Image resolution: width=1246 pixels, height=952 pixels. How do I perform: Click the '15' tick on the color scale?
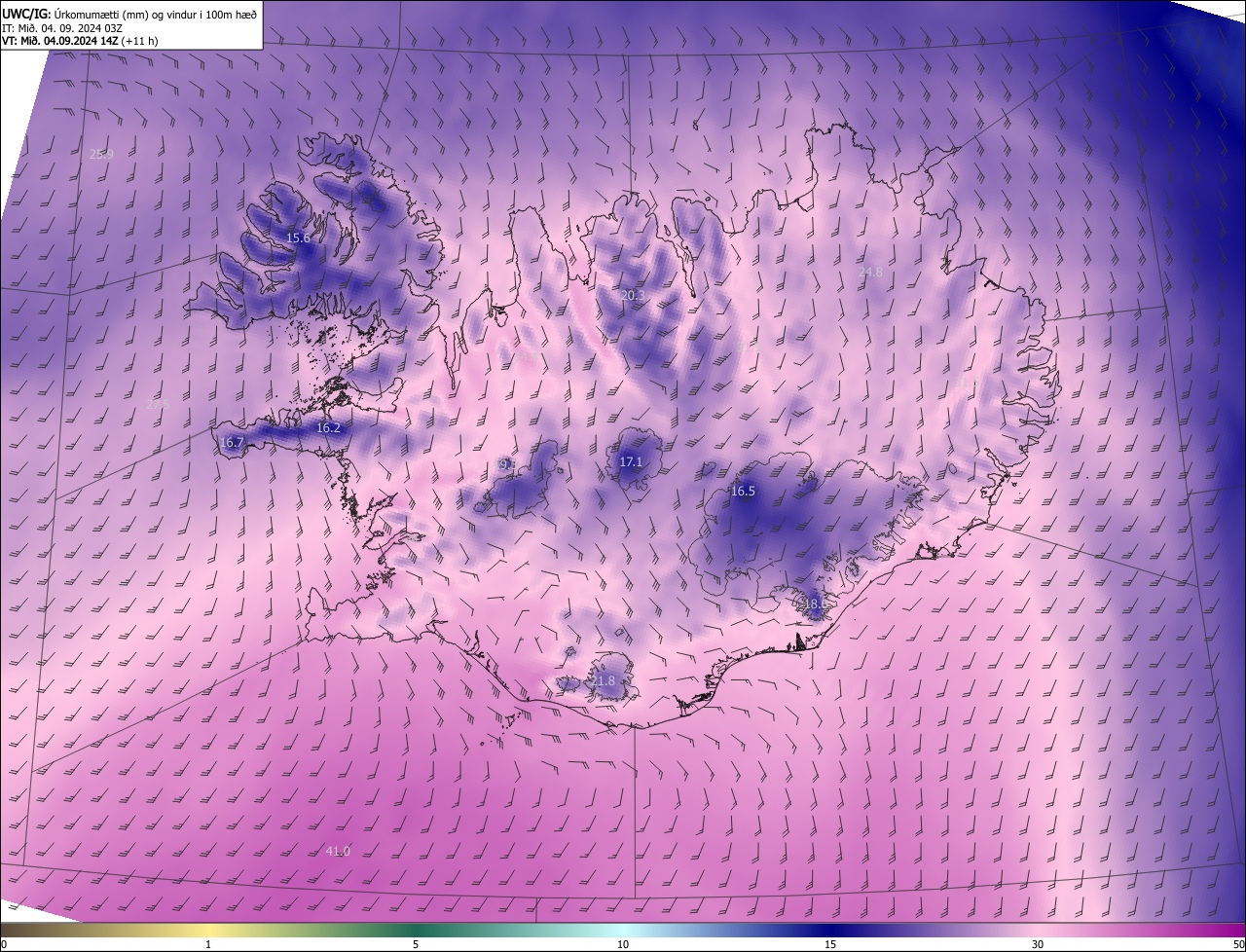(x=830, y=944)
